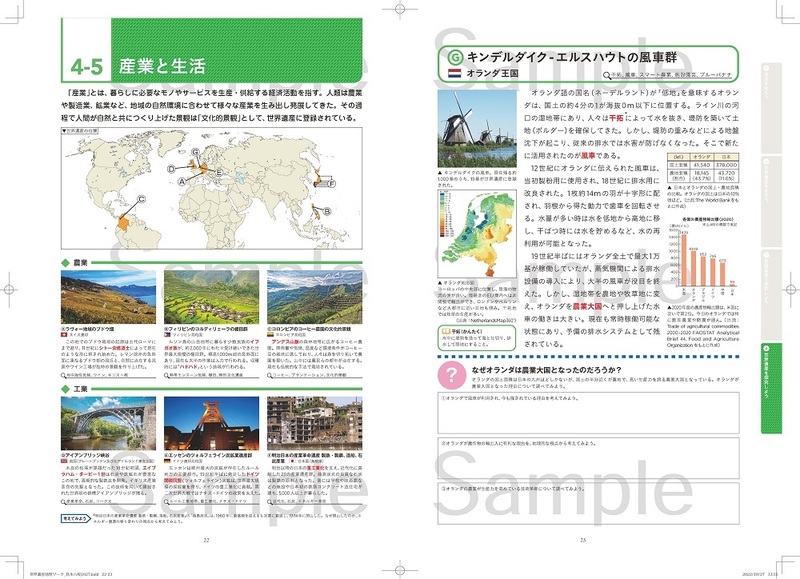Click the red 風車 keyword in the article

click(588, 156)
